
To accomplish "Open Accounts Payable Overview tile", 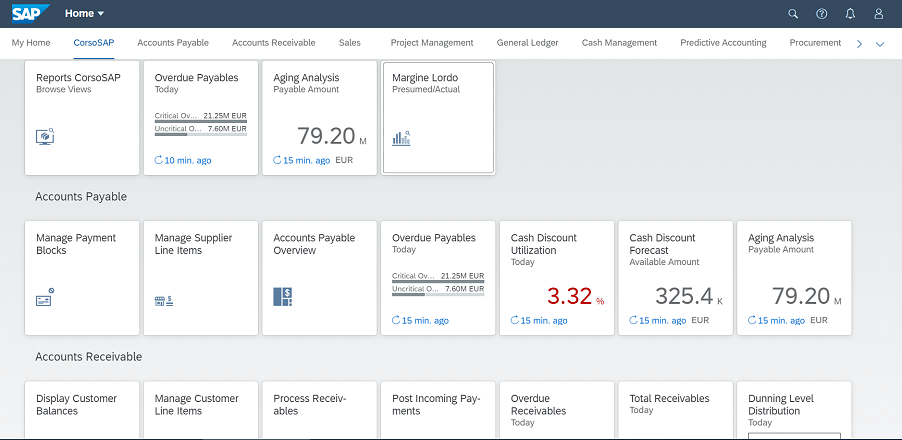I will click(319, 278).
